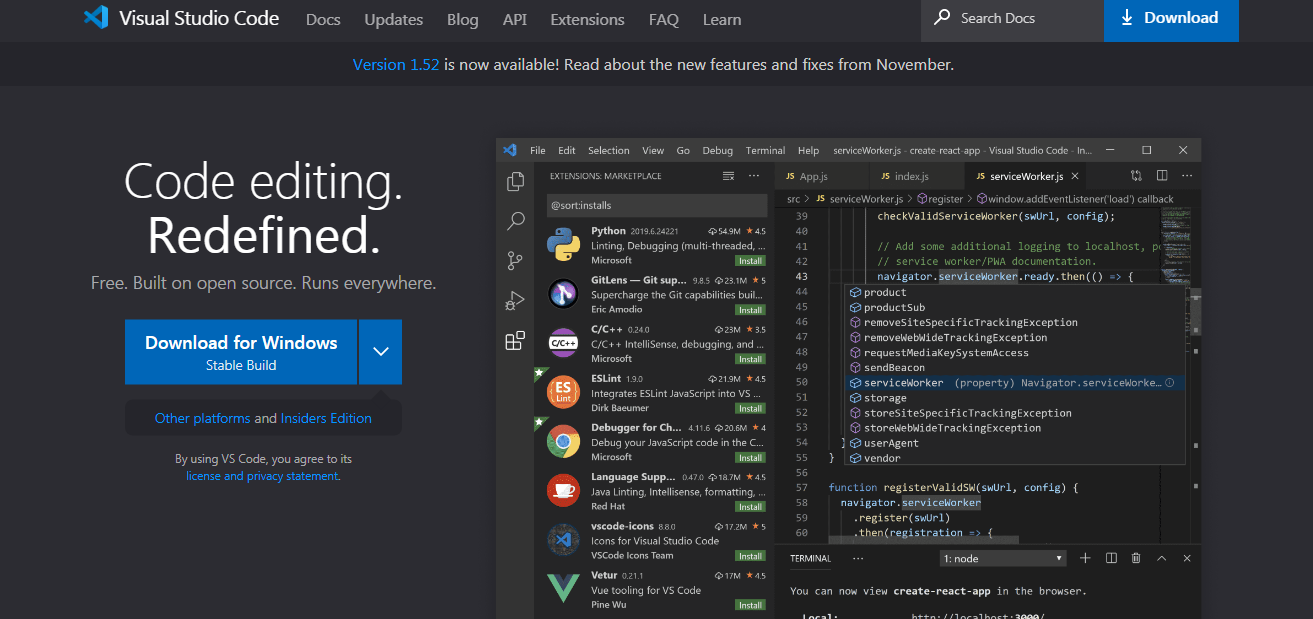Image resolution: width=1313 pixels, height=619 pixels.
Task: Click the new terminal plus icon
Action: click(x=1085, y=558)
